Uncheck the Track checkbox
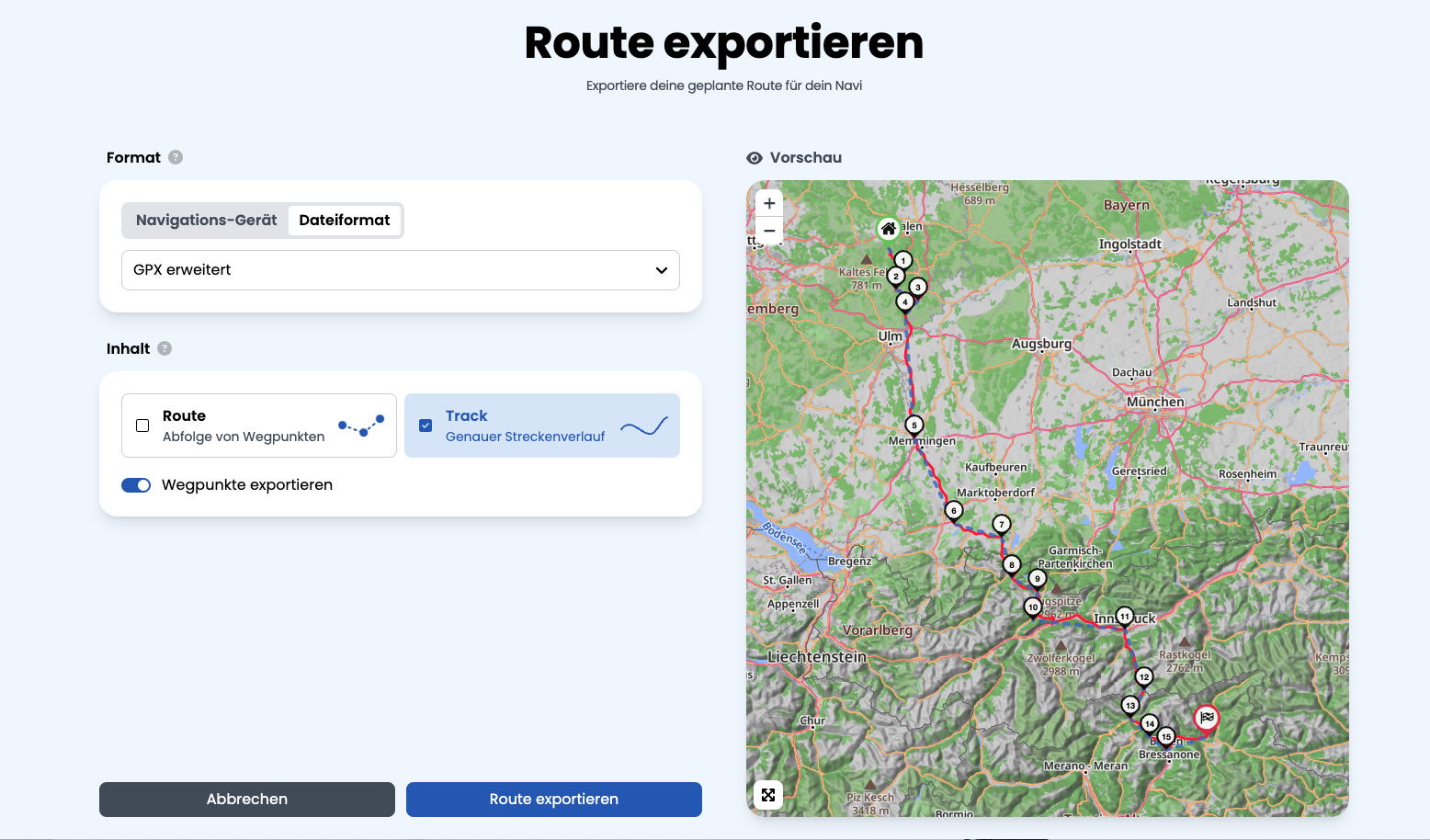Image resolution: width=1430 pixels, height=840 pixels. pyautogui.click(x=426, y=426)
